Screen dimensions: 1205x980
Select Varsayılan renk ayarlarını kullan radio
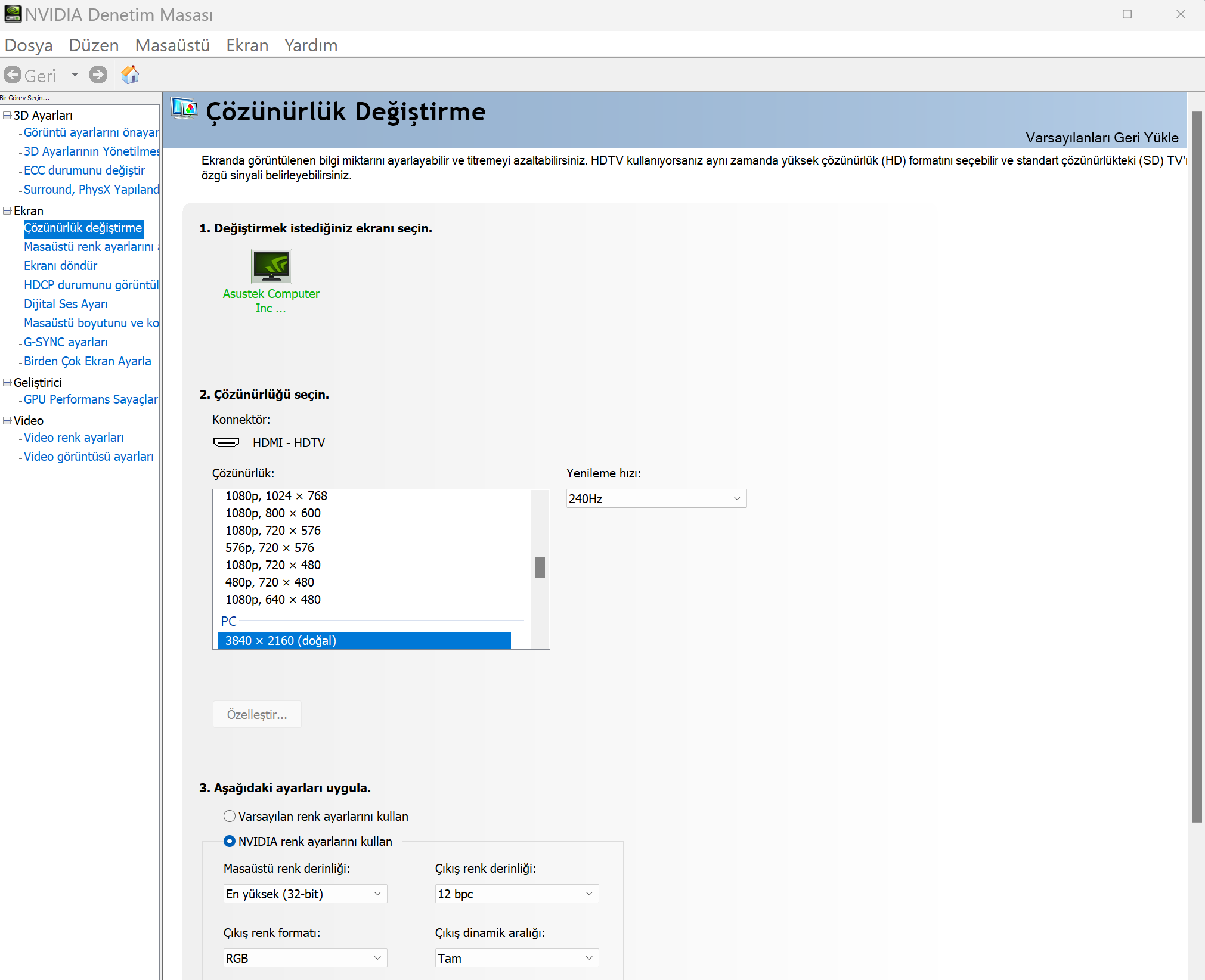230,816
